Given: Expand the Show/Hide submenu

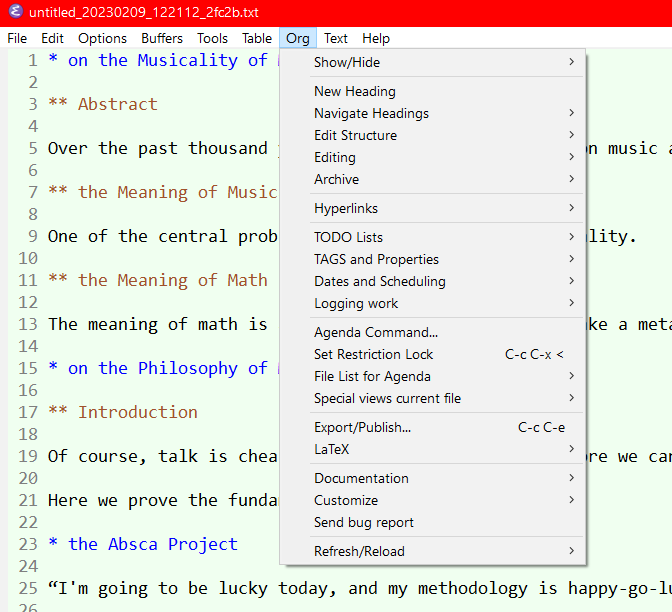Looking at the screenshot, I should click(347, 62).
